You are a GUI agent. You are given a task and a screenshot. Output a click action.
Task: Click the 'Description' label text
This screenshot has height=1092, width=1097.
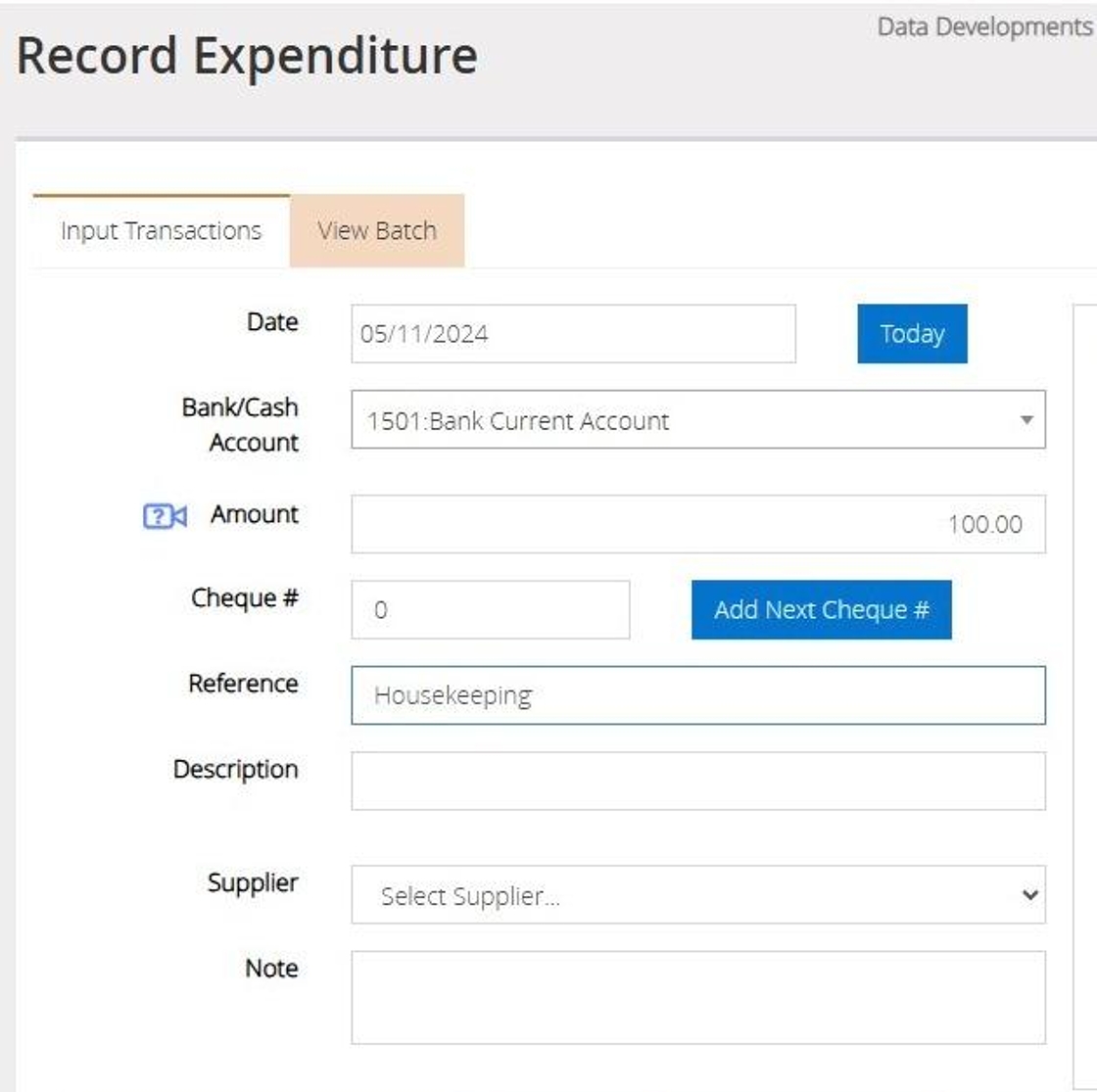coord(236,769)
